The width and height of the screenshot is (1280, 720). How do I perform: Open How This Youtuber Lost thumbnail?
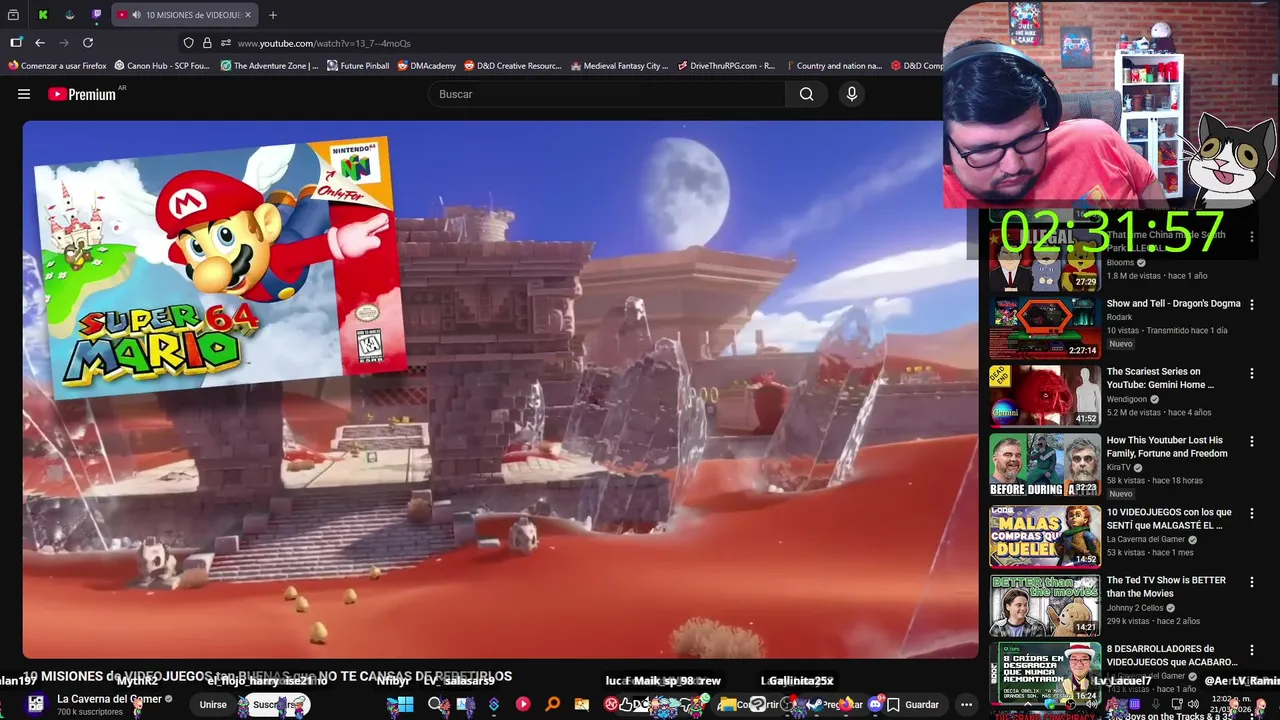point(1044,465)
